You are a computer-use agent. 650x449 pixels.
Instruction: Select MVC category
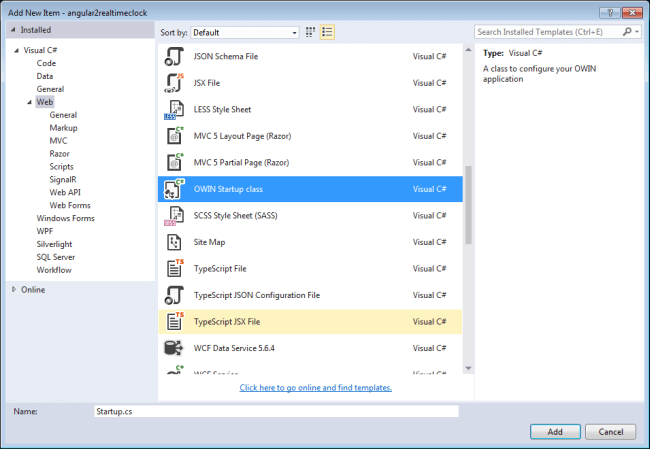click(58, 141)
